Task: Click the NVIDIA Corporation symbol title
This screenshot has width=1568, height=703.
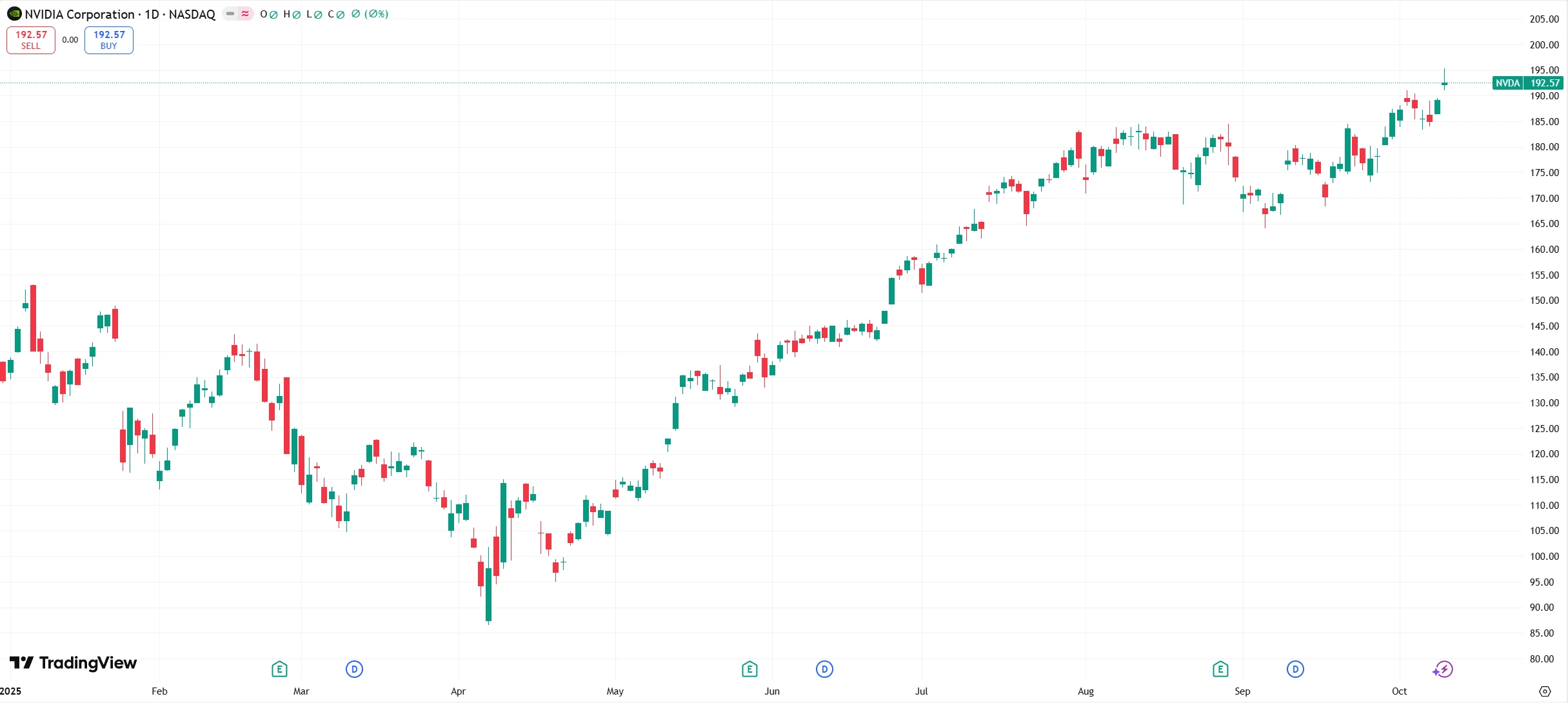Action: pyautogui.click(x=120, y=14)
